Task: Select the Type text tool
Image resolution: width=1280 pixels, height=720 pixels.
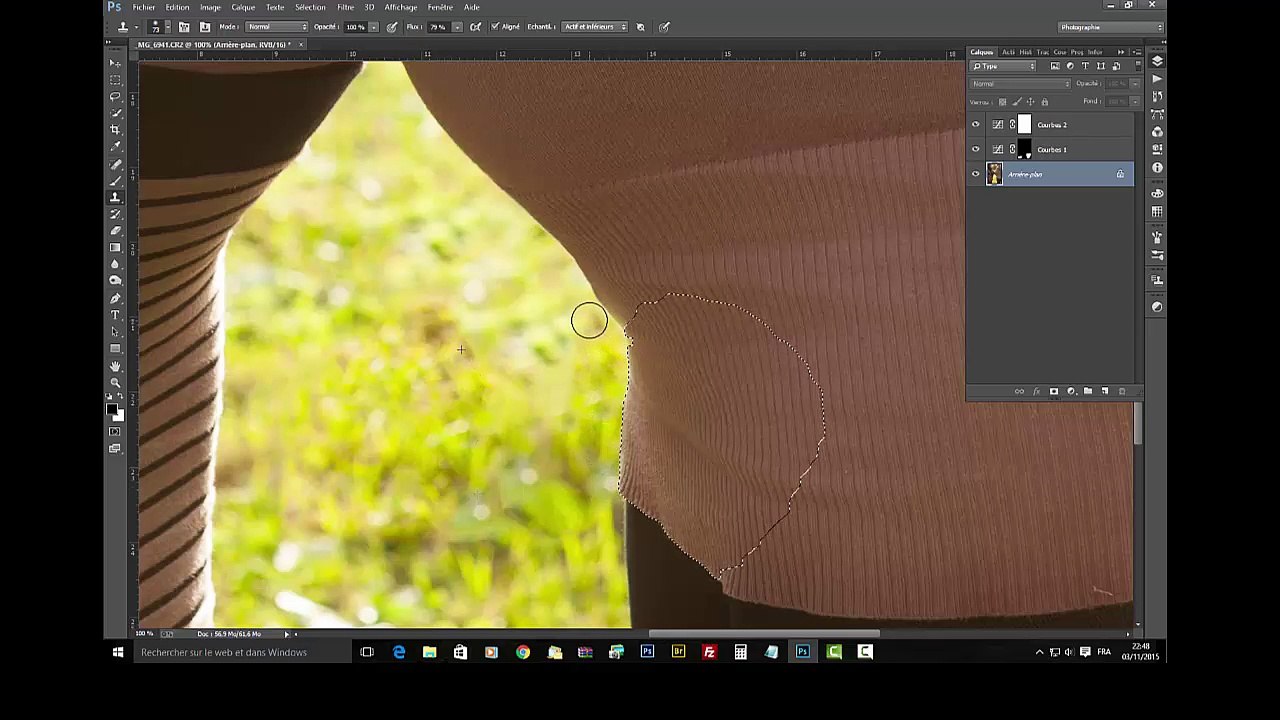Action: click(x=115, y=315)
